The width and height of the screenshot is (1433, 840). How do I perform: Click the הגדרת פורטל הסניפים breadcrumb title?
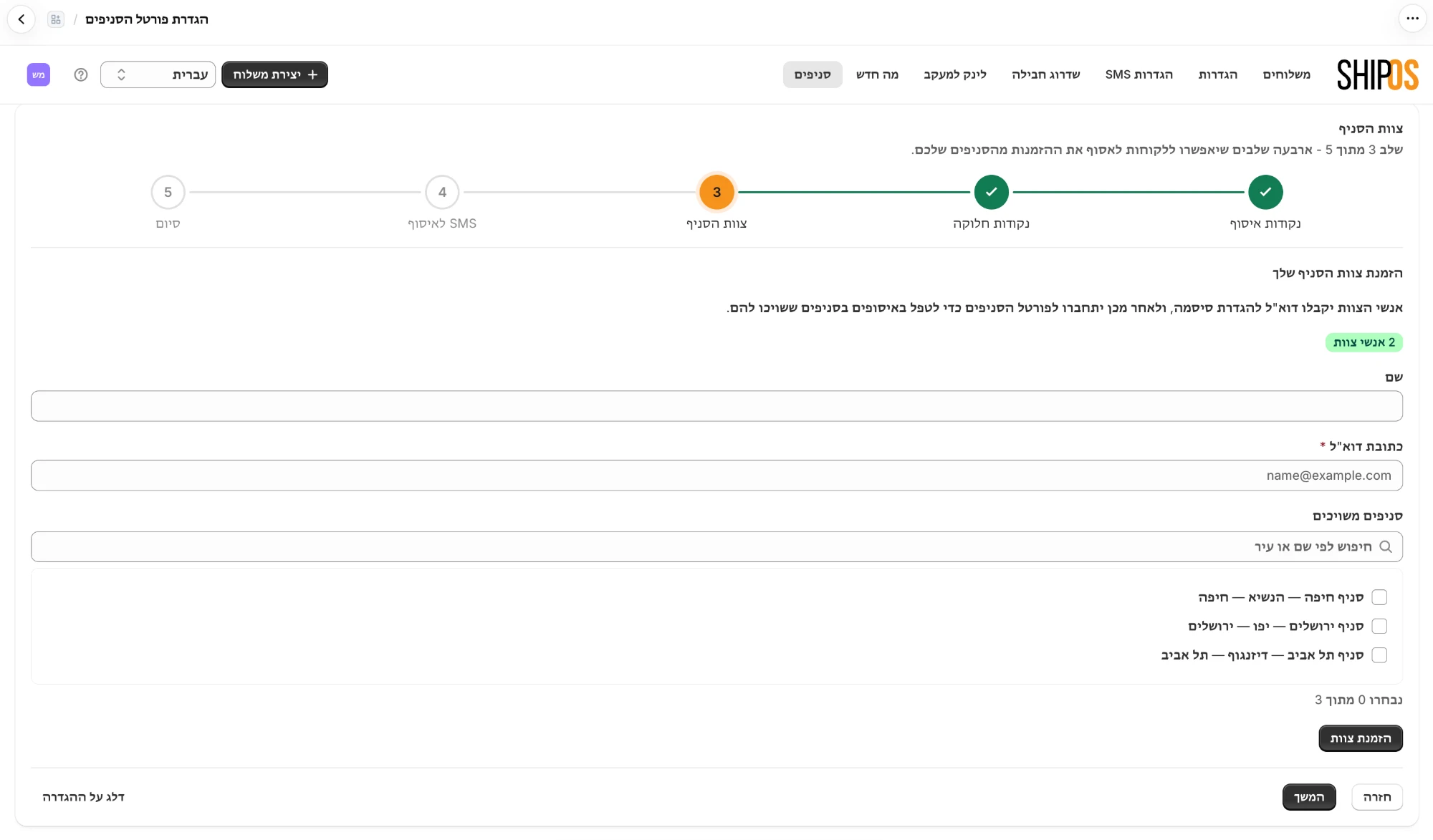click(147, 19)
